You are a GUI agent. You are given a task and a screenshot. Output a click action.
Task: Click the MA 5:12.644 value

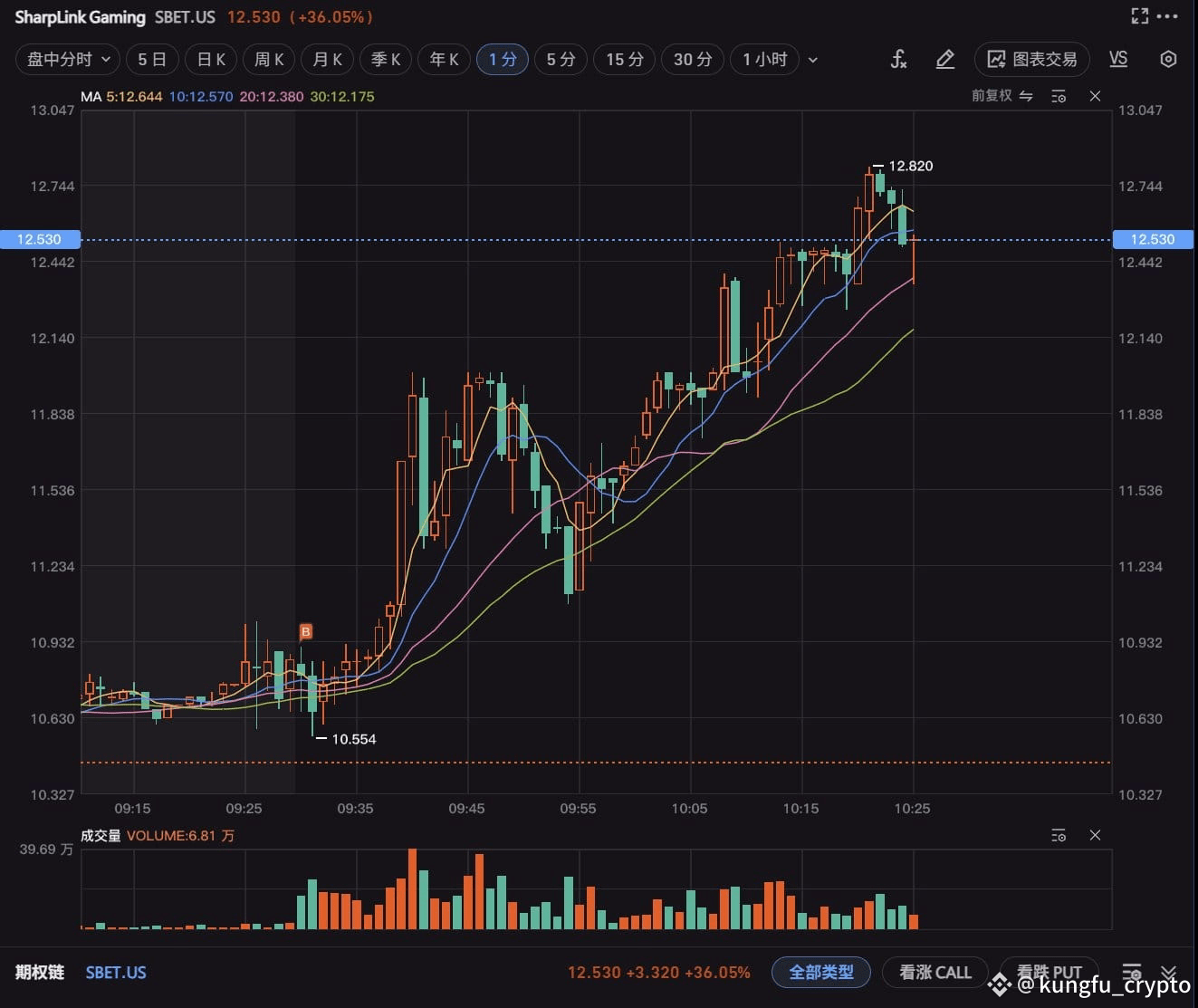pyautogui.click(x=135, y=96)
